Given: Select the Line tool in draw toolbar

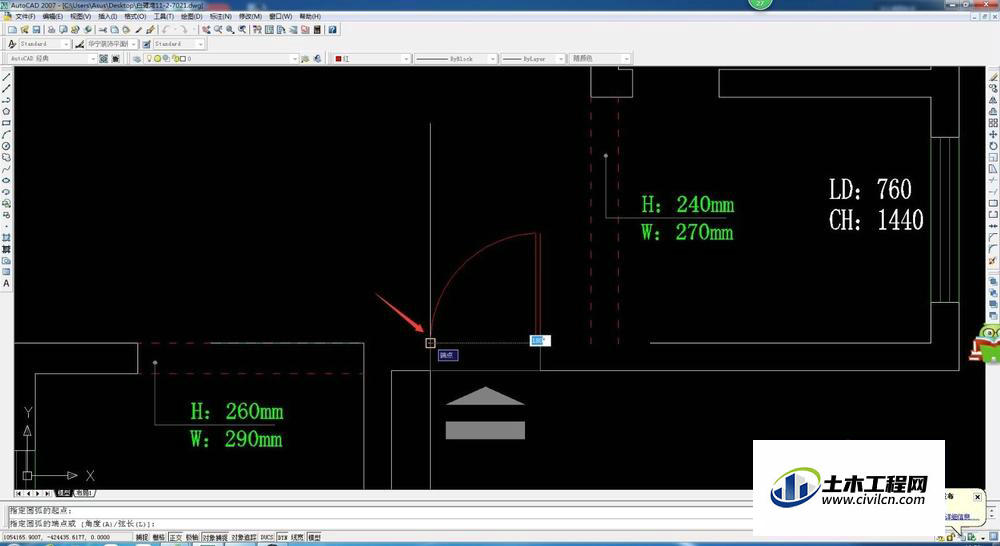Looking at the screenshot, I should (6, 77).
